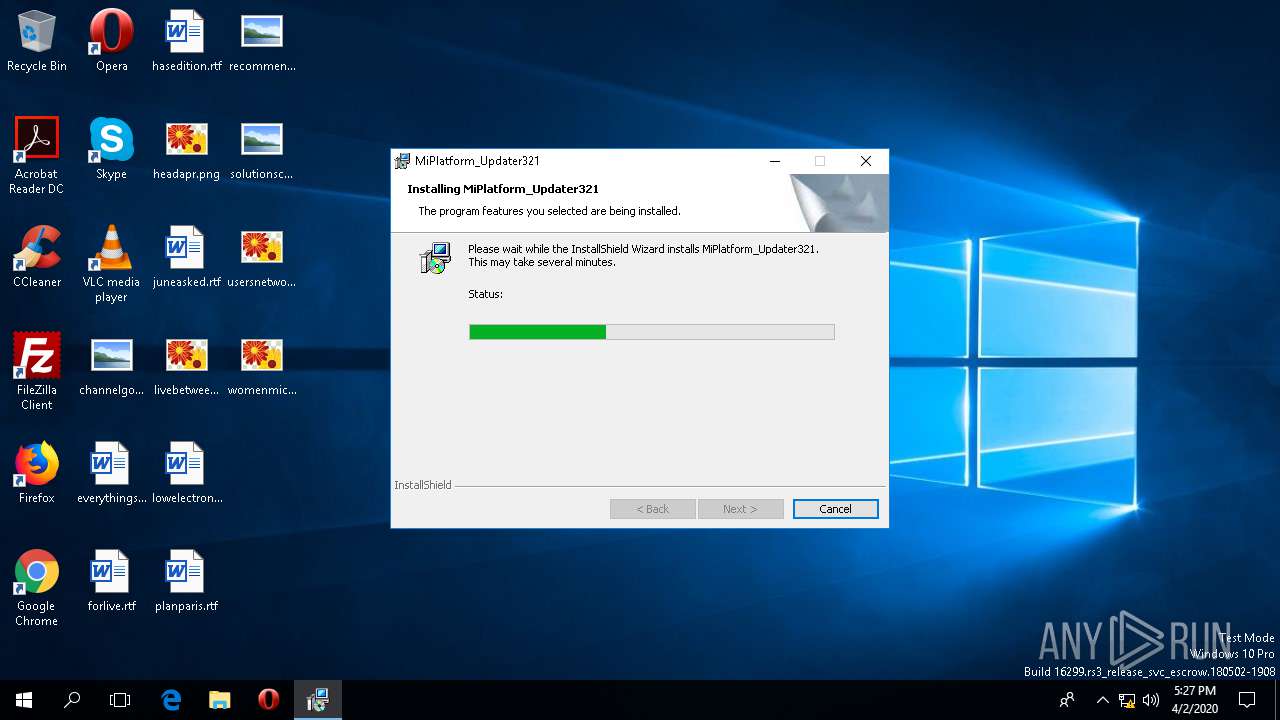The height and width of the screenshot is (720, 1280).
Task: Launch the Skype desktop shortcut
Action: pyautogui.click(x=111, y=149)
